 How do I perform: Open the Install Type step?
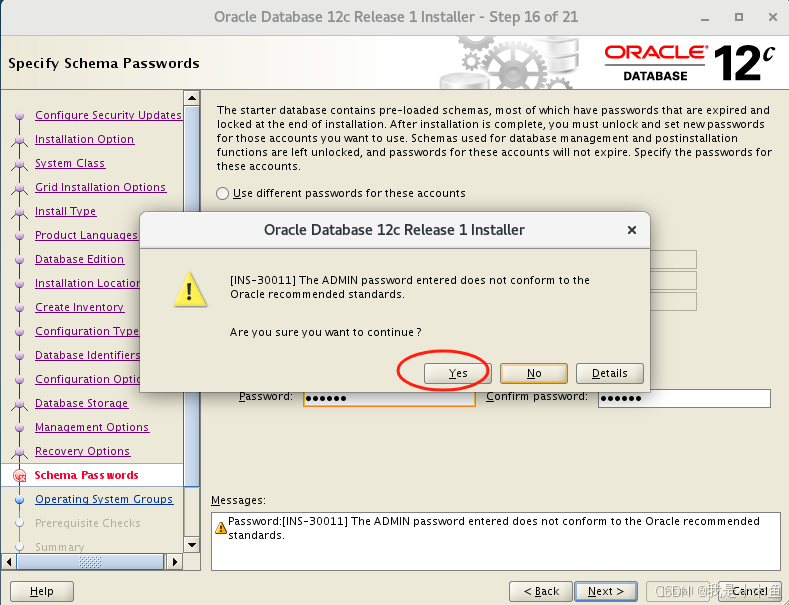point(65,211)
